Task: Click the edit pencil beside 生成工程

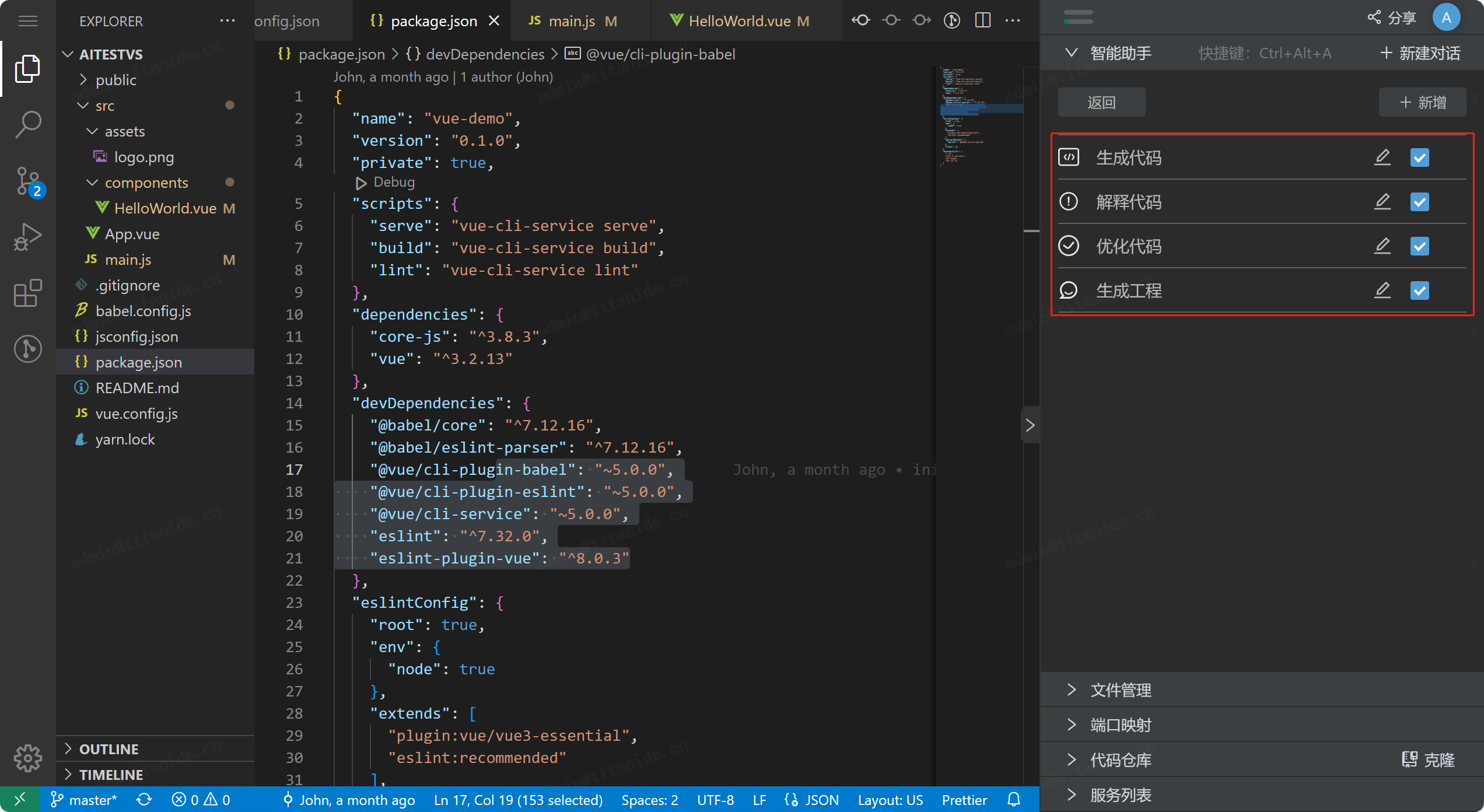Action: click(x=1382, y=290)
